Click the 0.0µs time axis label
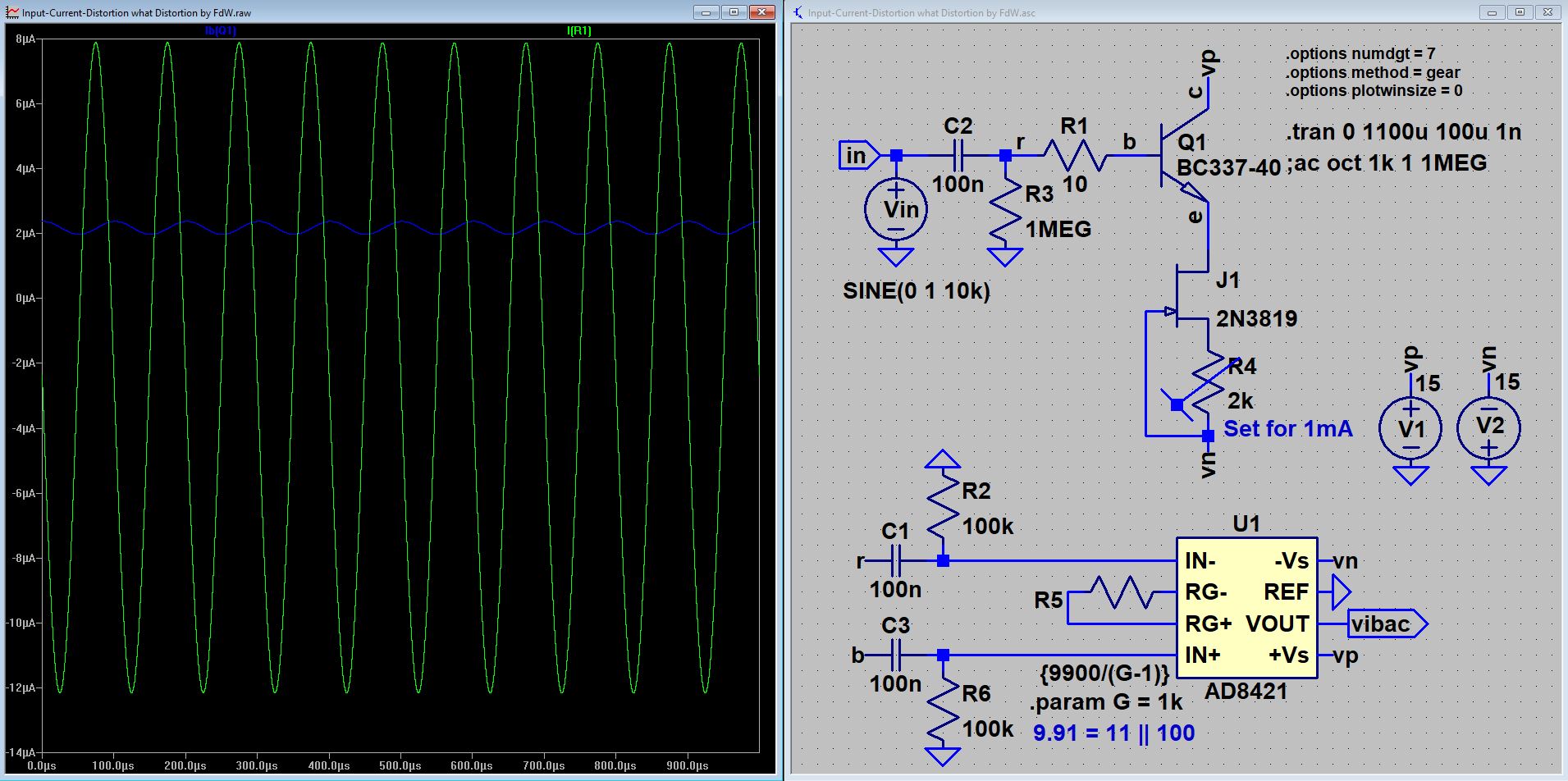1568x781 pixels. point(41,766)
